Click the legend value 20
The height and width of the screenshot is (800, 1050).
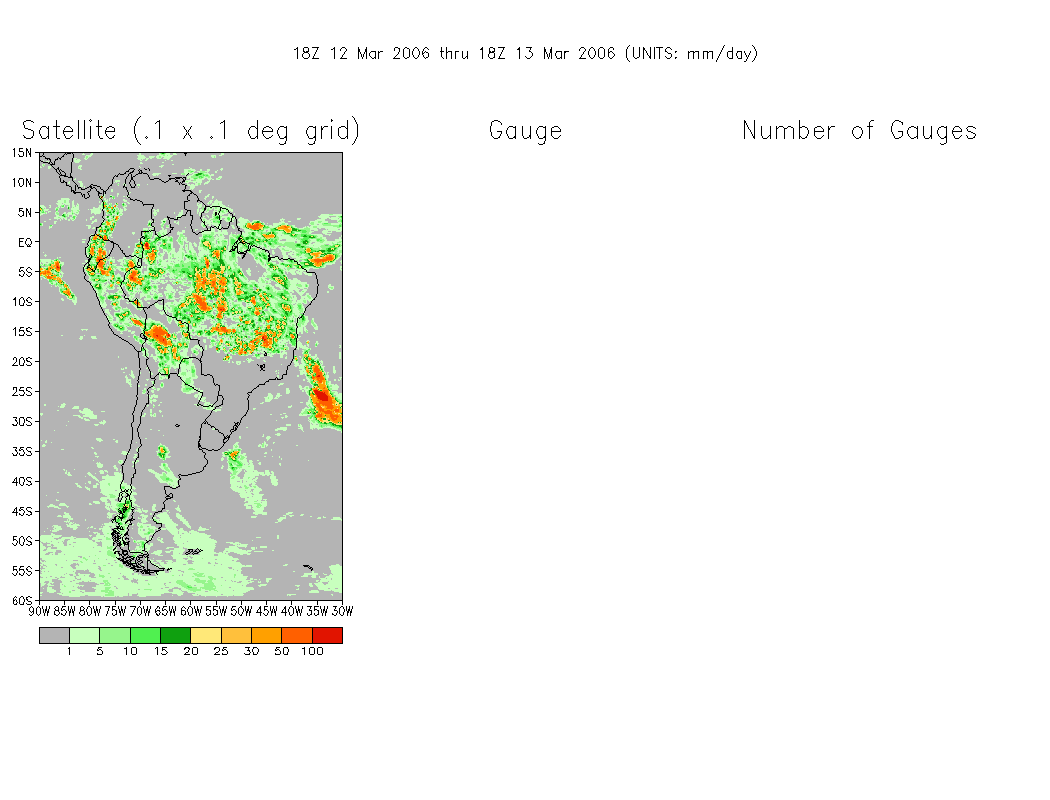point(191,651)
